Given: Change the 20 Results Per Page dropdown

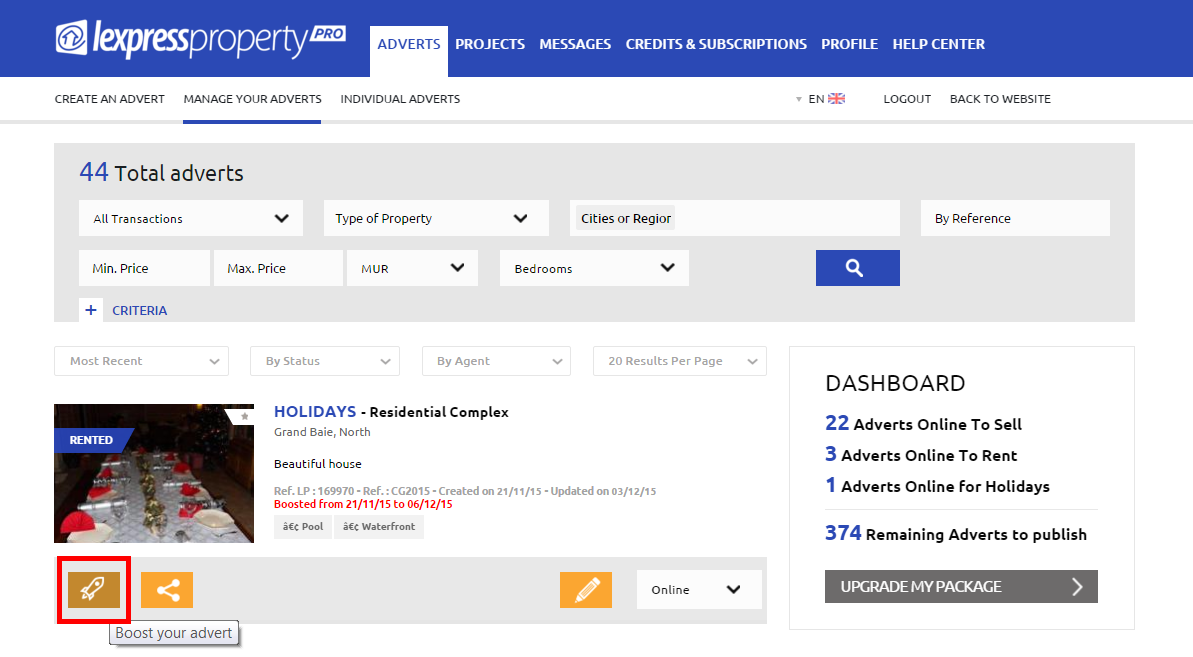Looking at the screenshot, I should pos(679,361).
